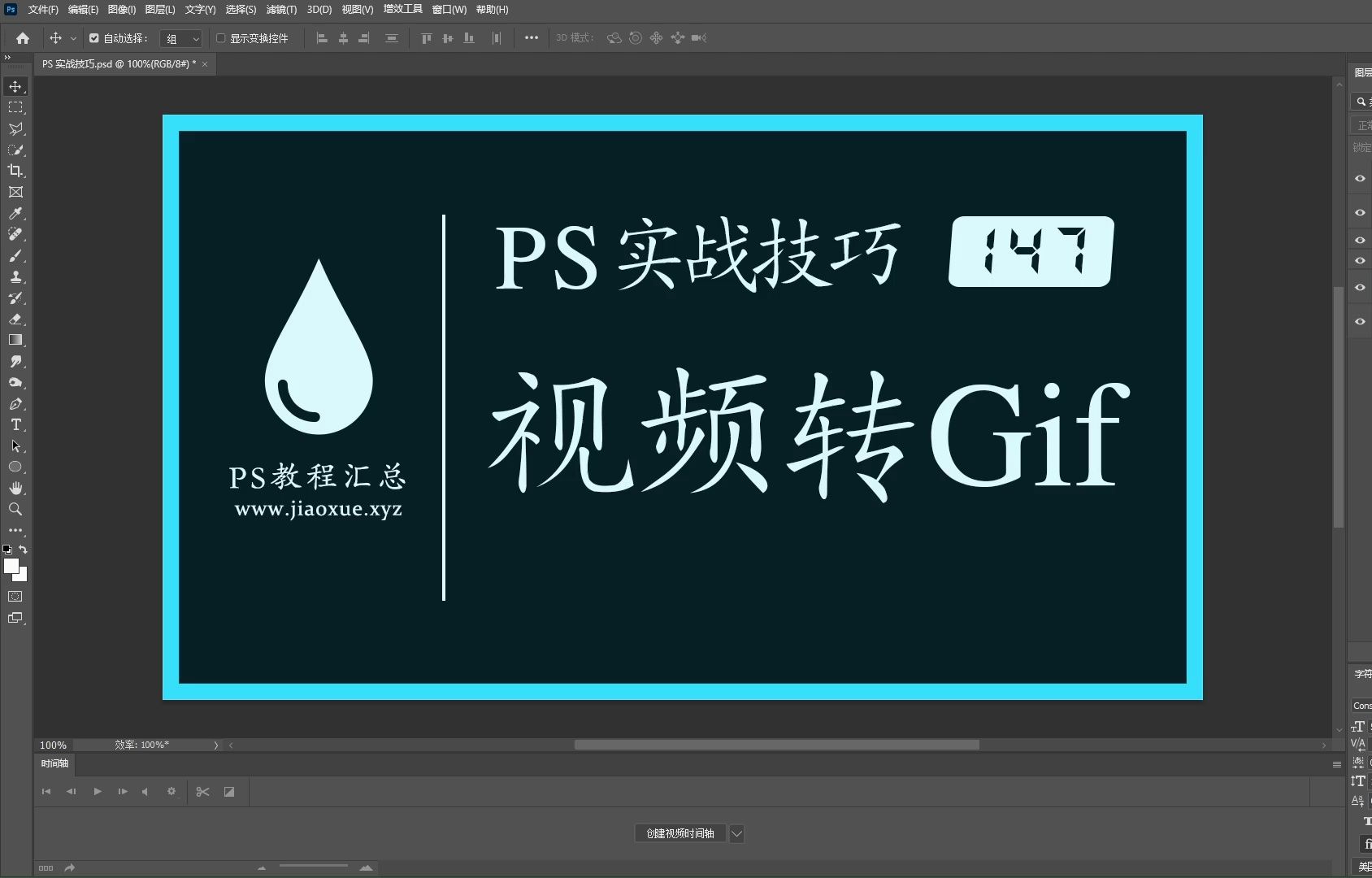Open the dropdown beside 创建视频时间轴 button
The image size is (1372, 878).
[736, 832]
